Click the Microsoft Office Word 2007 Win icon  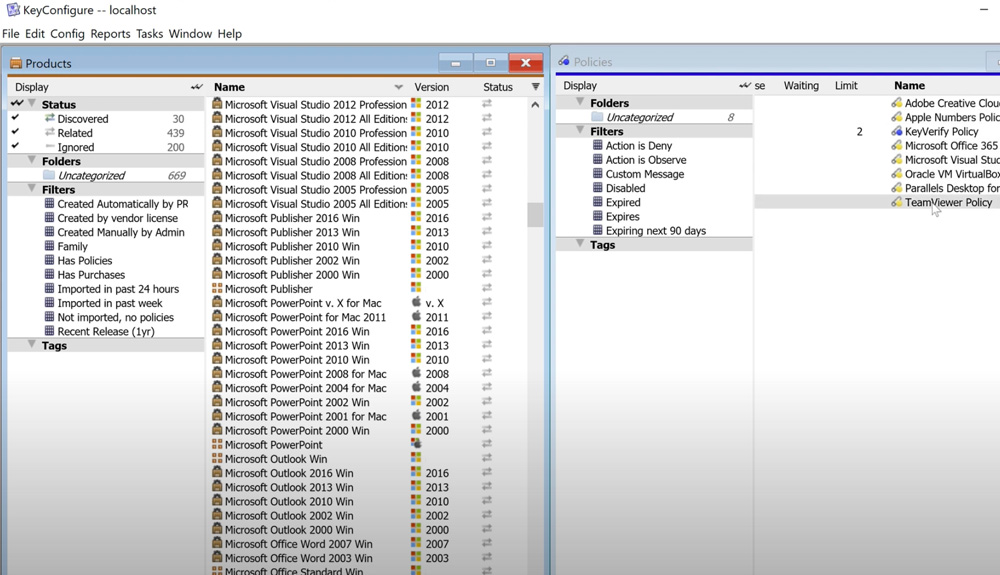[217, 544]
